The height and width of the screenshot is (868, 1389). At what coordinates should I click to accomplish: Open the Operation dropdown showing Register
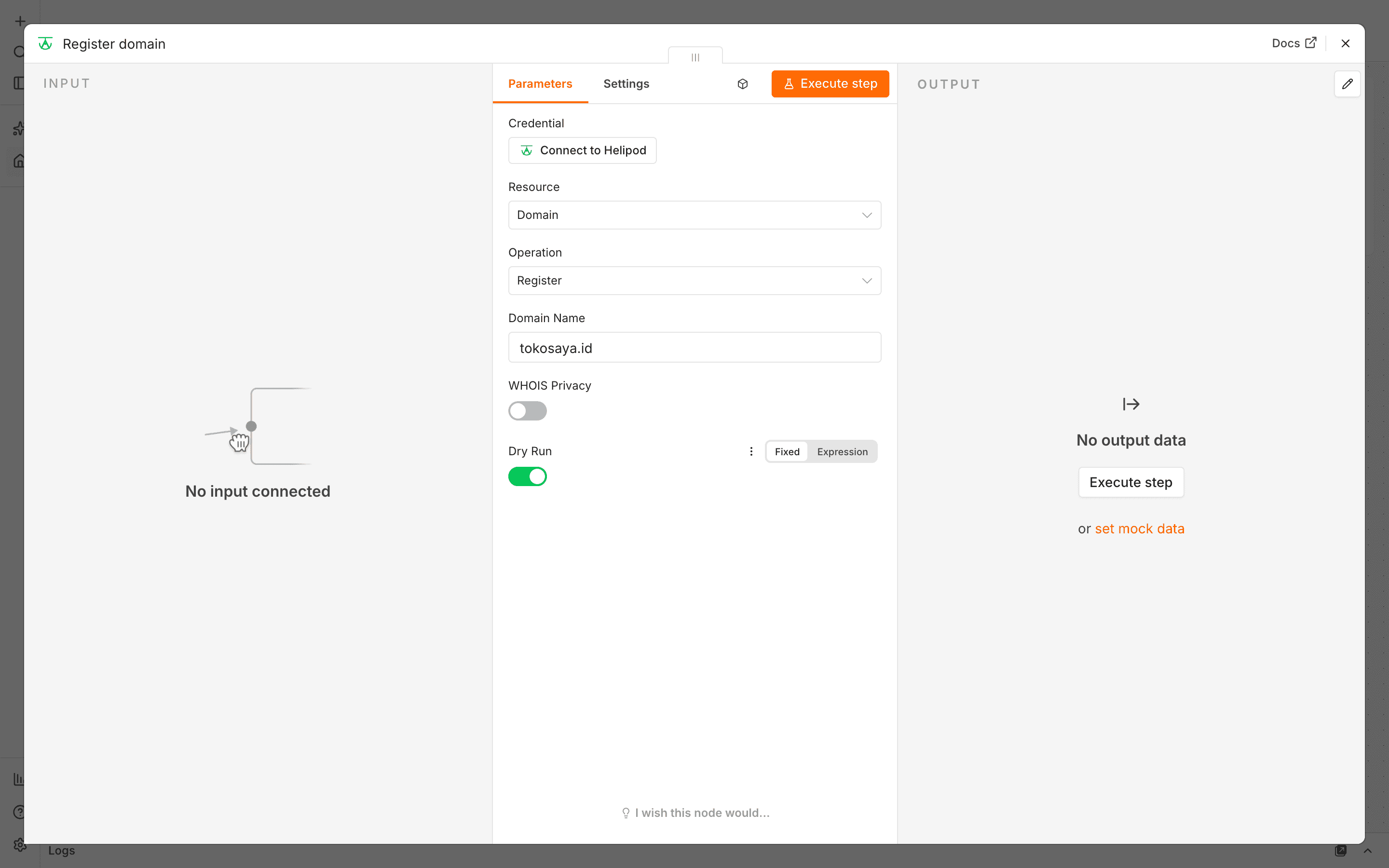[x=694, y=281]
